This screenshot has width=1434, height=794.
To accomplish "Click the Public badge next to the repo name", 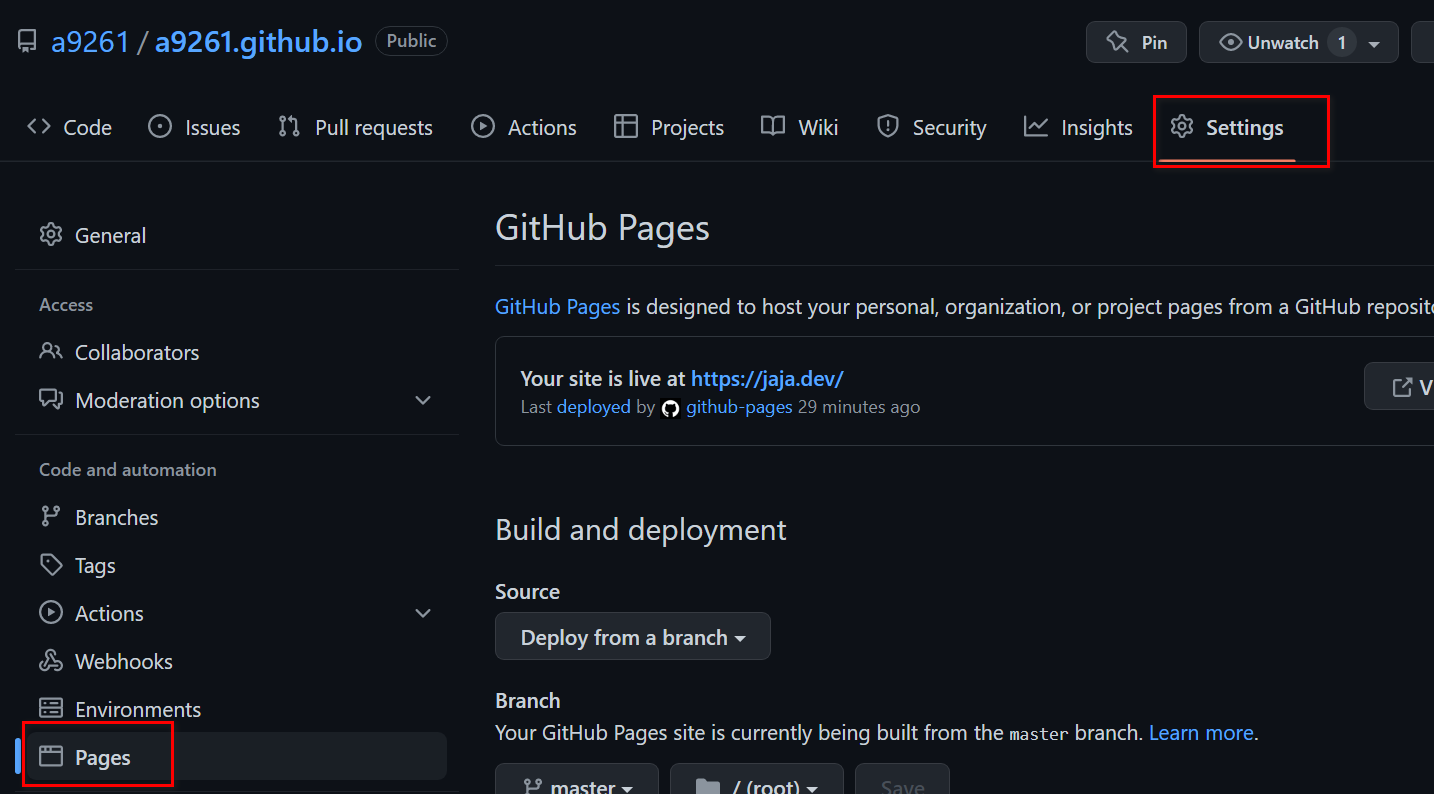I will click(411, 41).
